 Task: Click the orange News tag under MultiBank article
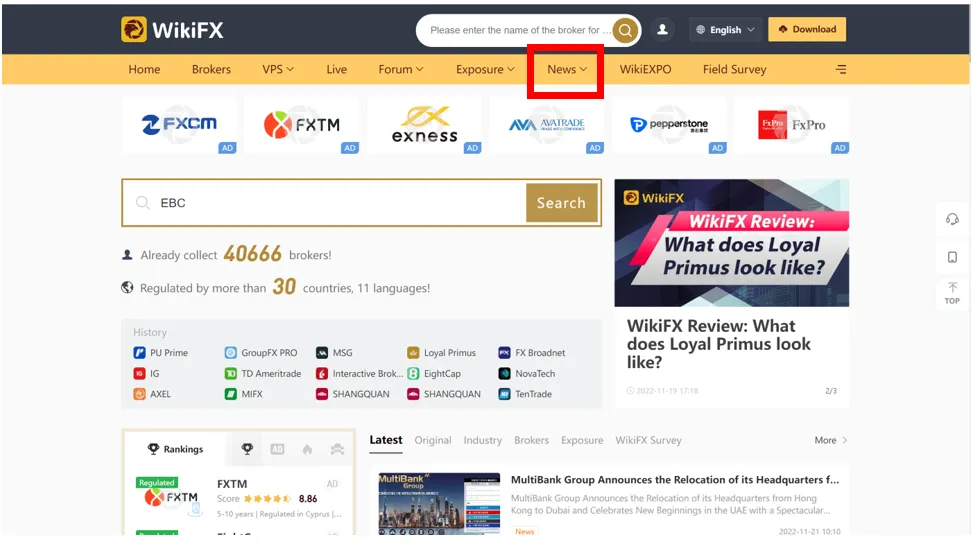click(524, 531)
